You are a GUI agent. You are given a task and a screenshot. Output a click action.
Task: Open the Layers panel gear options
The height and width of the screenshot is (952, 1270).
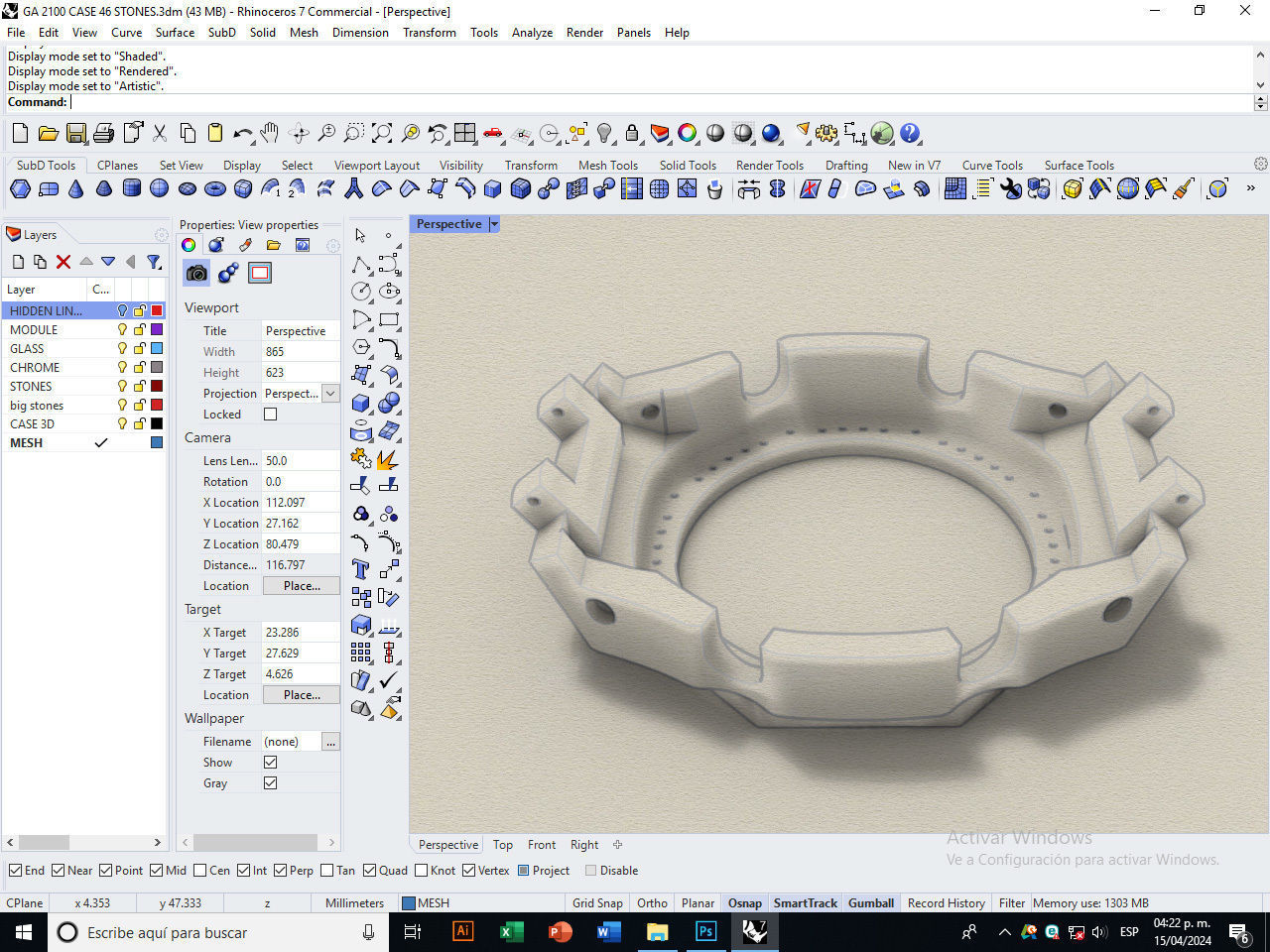coord(161,235)
